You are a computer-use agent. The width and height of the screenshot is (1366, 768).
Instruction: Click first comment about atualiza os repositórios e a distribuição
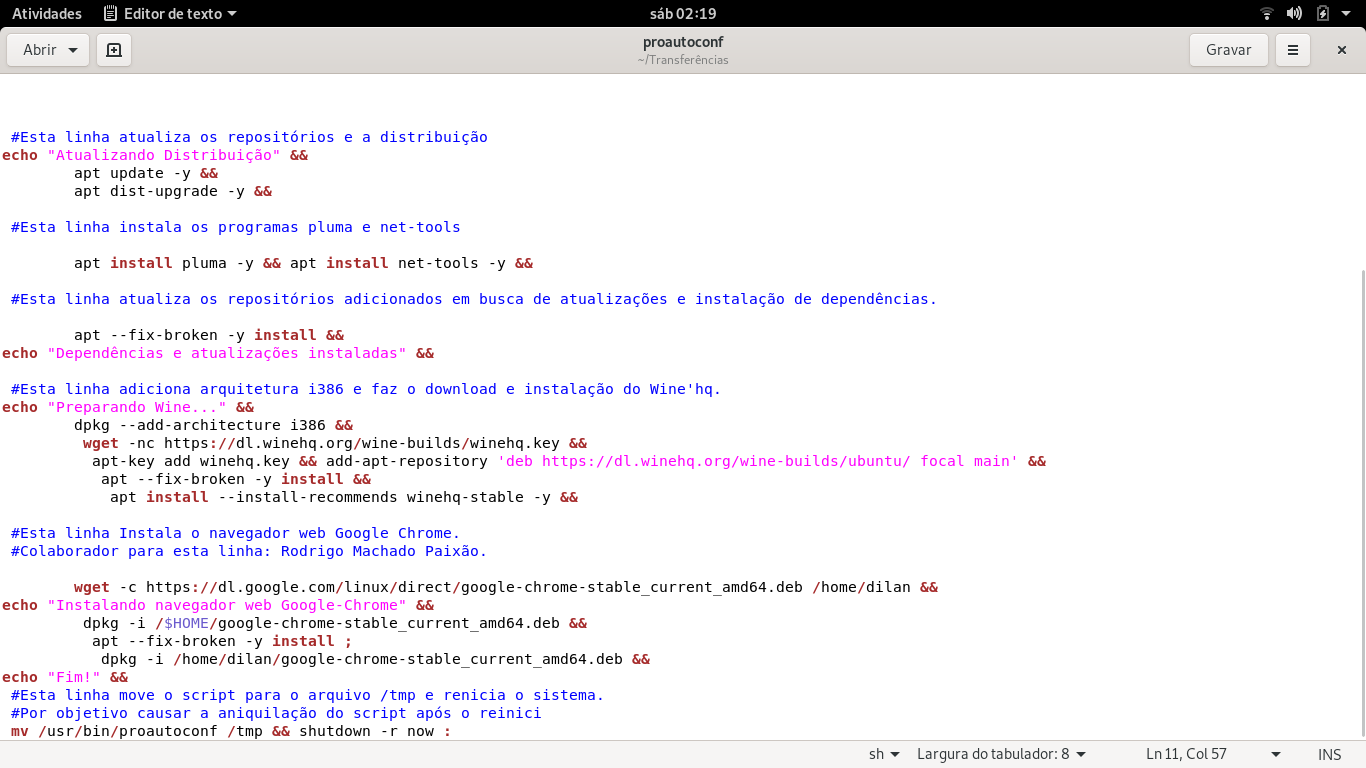pos(249,137)
